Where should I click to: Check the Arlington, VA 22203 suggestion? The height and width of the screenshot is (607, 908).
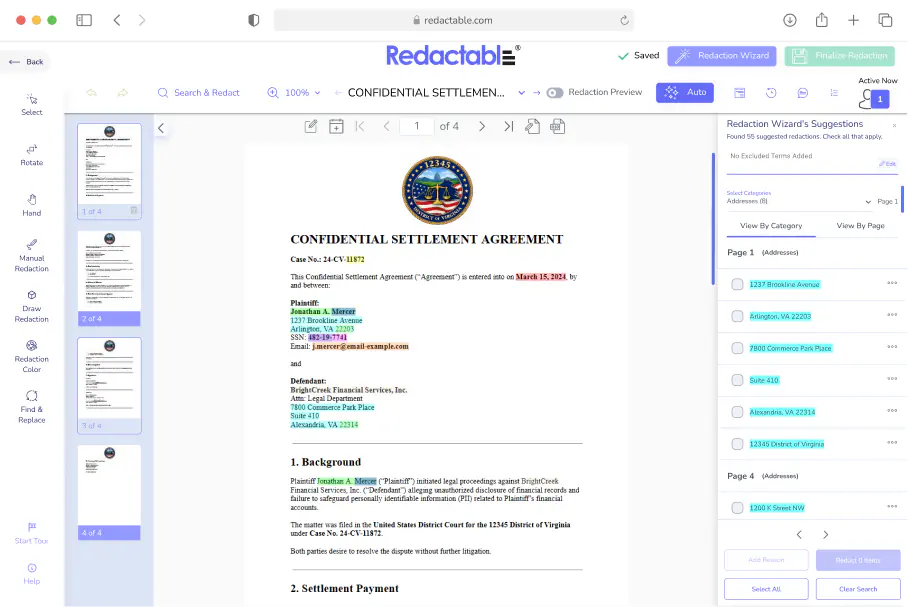(x=737, y=316)
